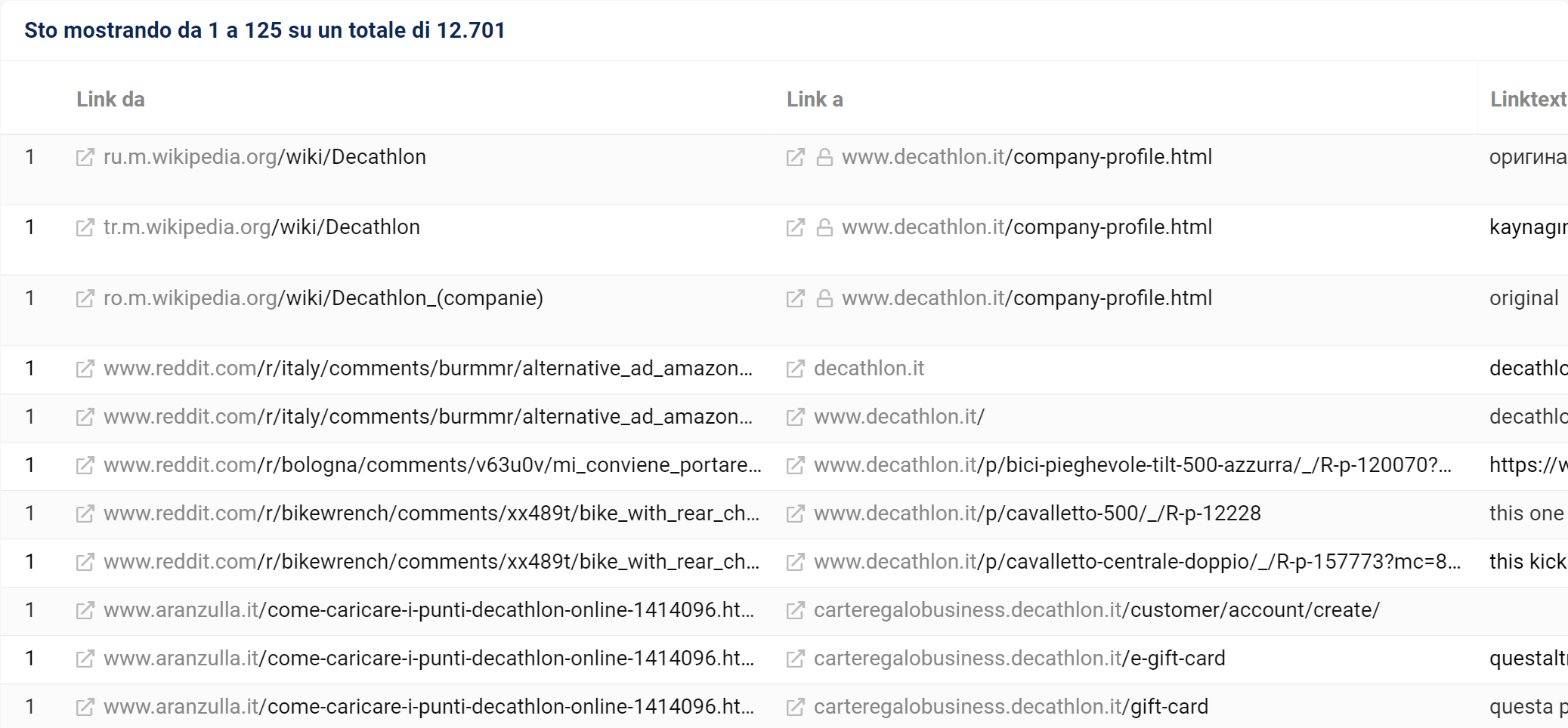
Task: Open external icon for aranzulla source of customer/account/create
Action: pos(85,610)
